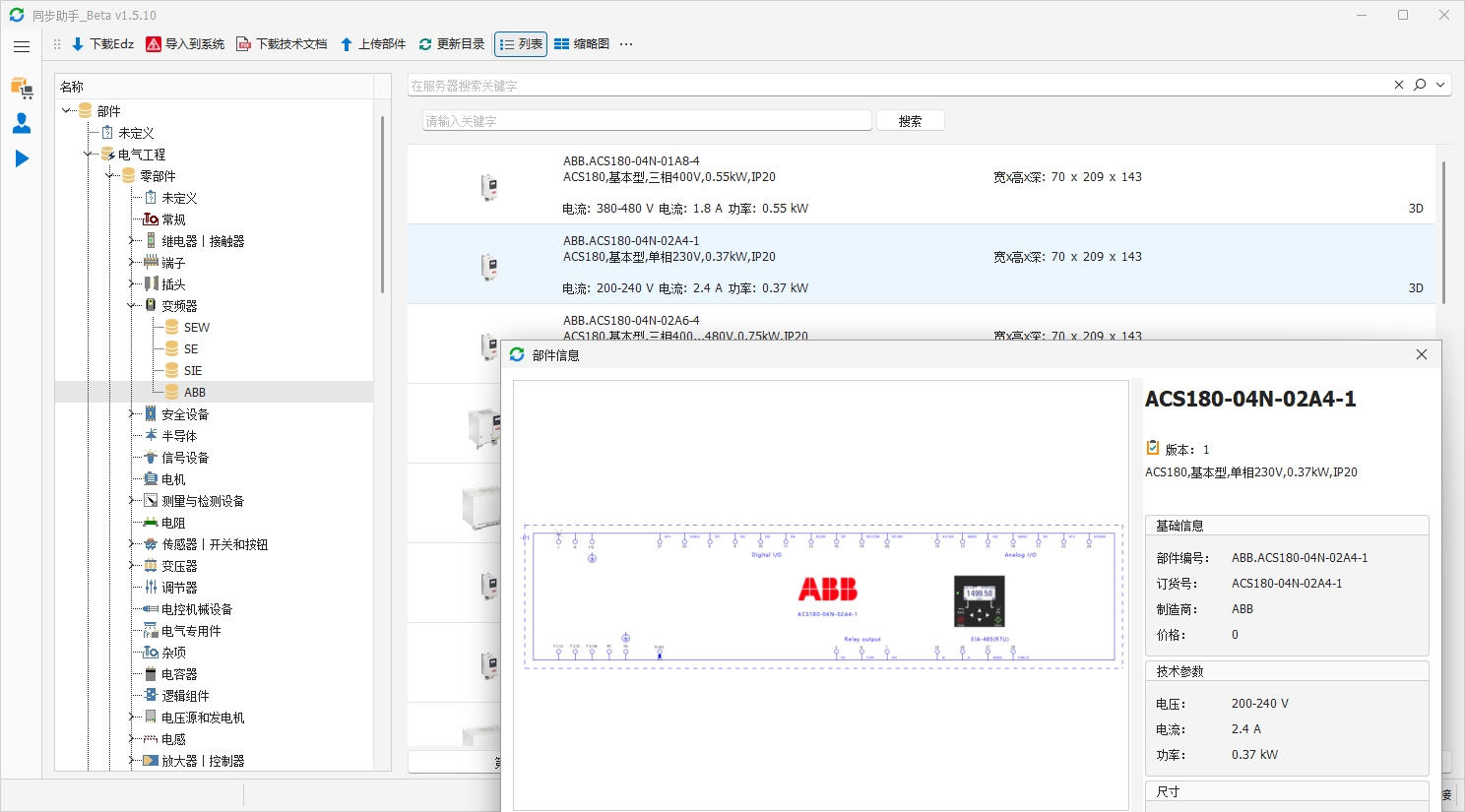
Task: Select 测量与检测设备 tree item
Action: [x=203, y=501]
